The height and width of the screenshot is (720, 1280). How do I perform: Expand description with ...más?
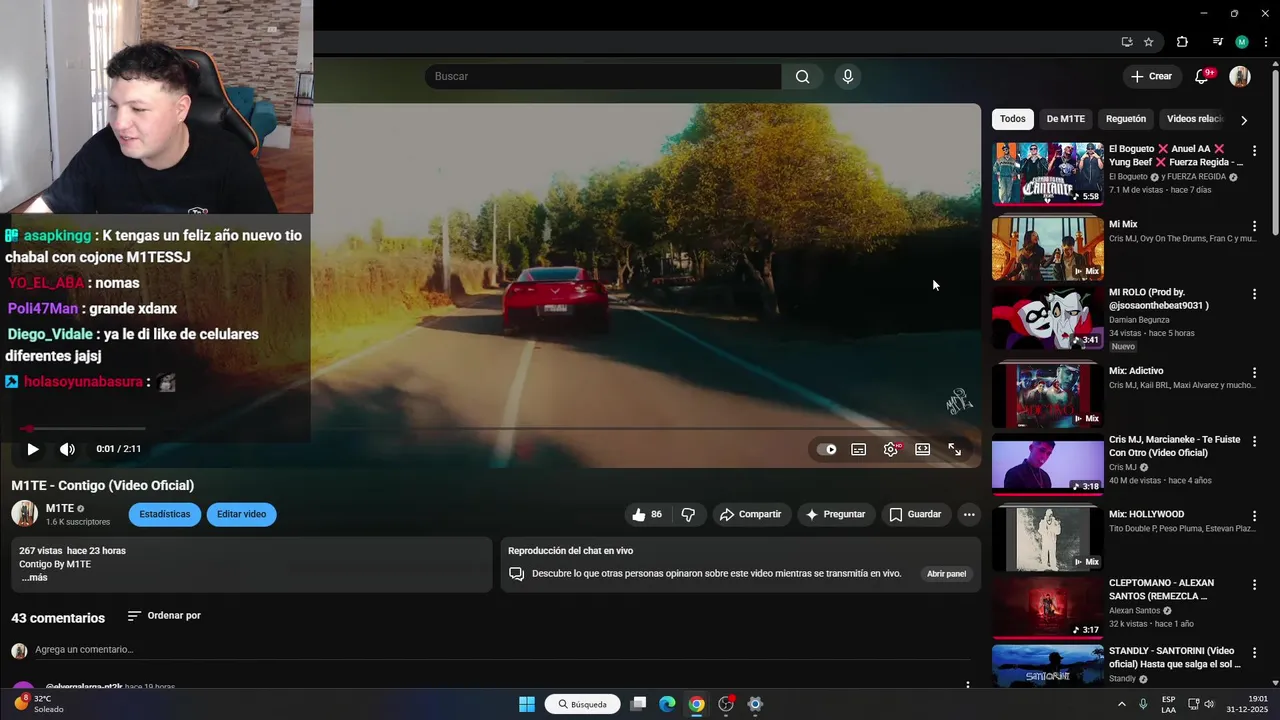pyautogui.click(x=34, y=578)
